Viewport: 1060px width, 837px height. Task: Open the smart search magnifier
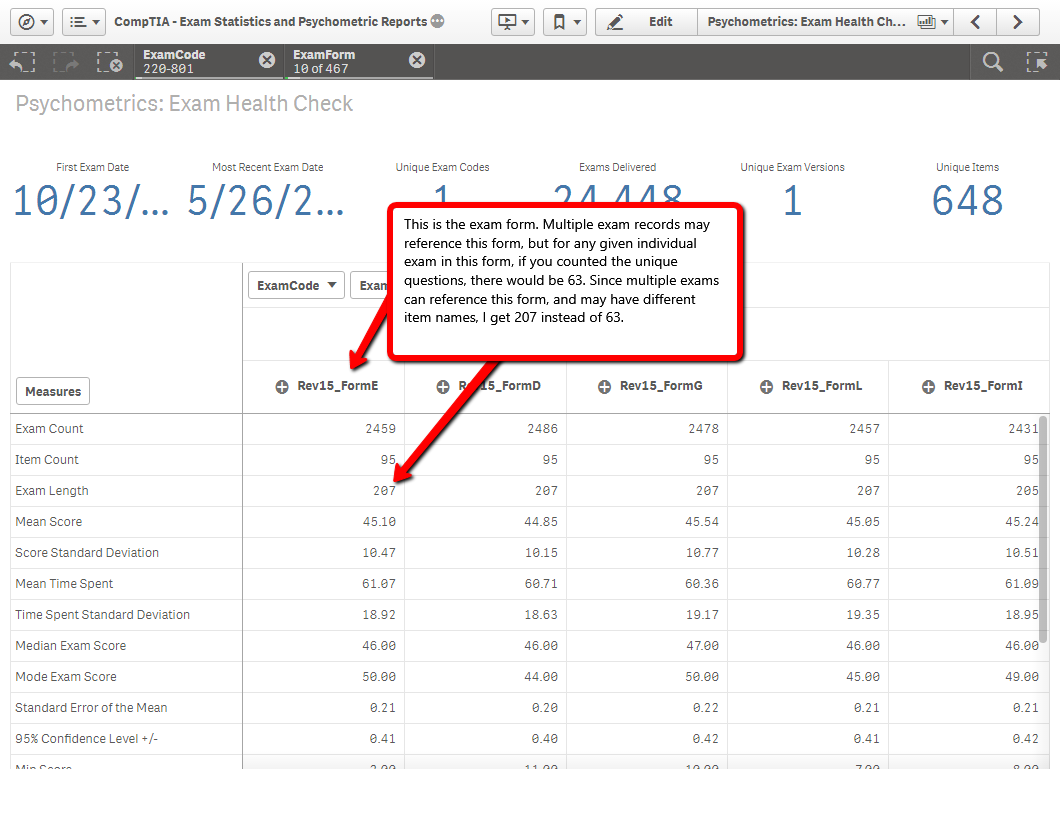(x=992, y=62)
